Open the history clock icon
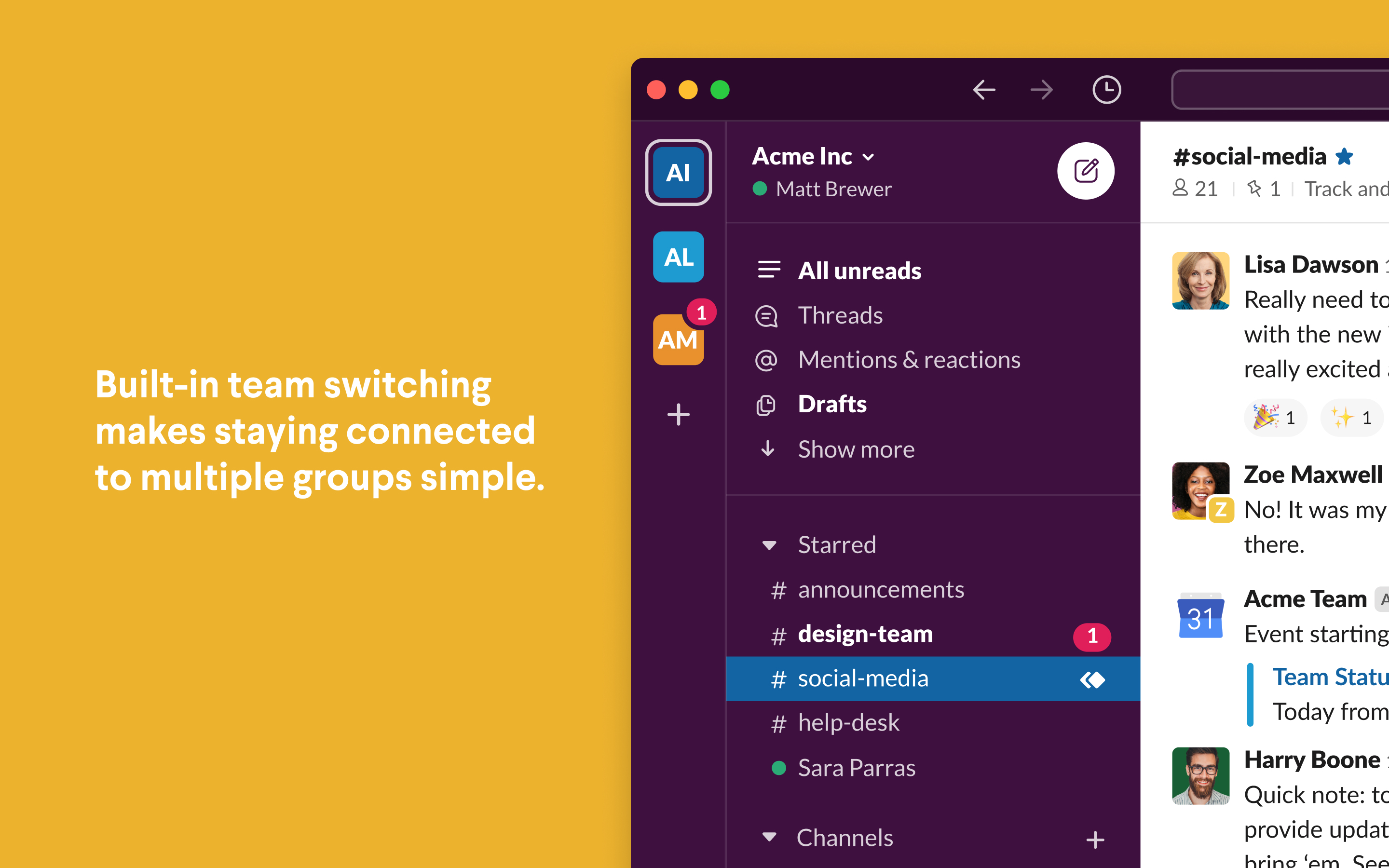Image resolution: width=1389 pixels, height=868 pixels. [1106, 90]
